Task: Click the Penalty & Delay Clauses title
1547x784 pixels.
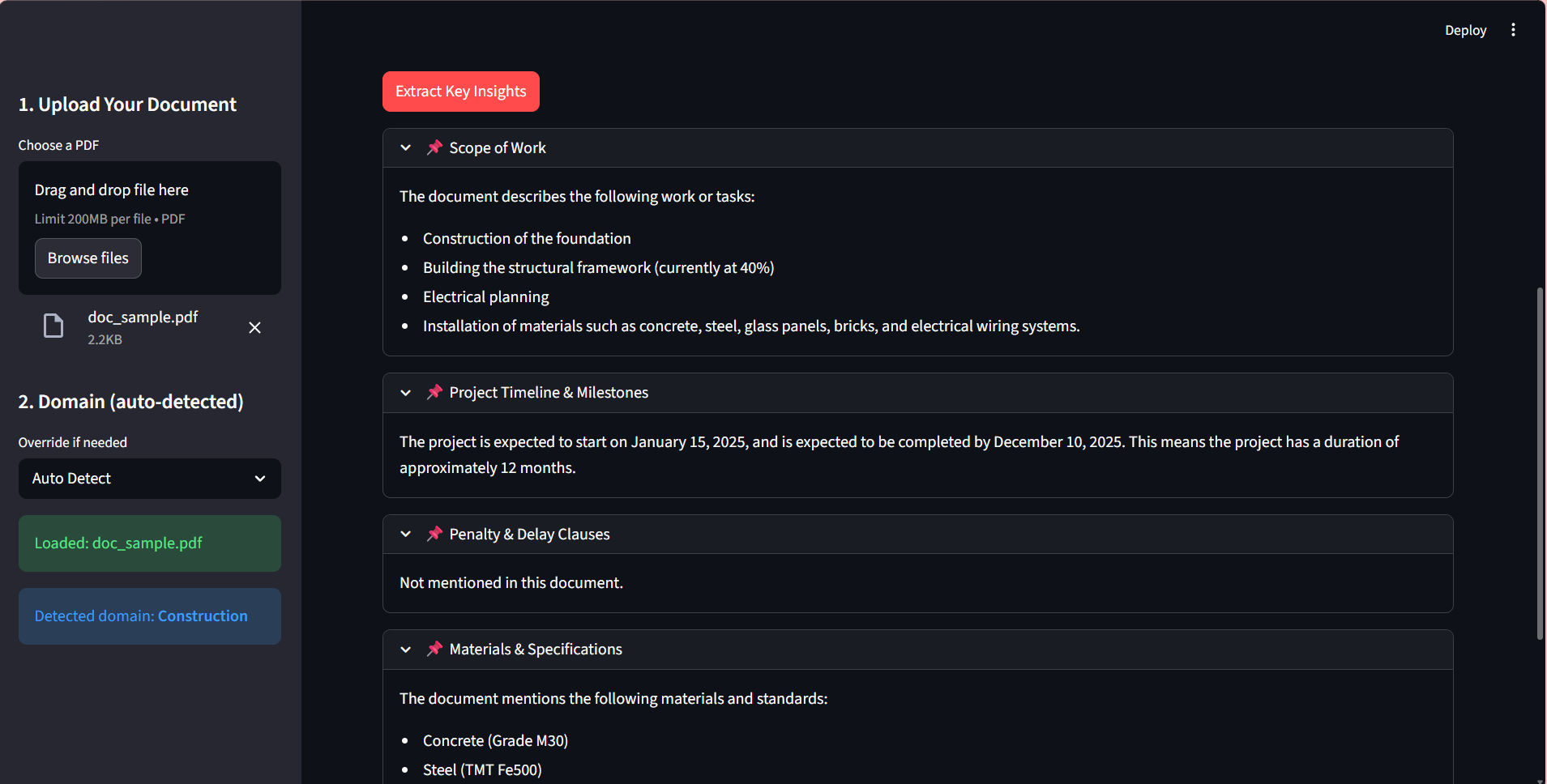Action: coord(529,535)
